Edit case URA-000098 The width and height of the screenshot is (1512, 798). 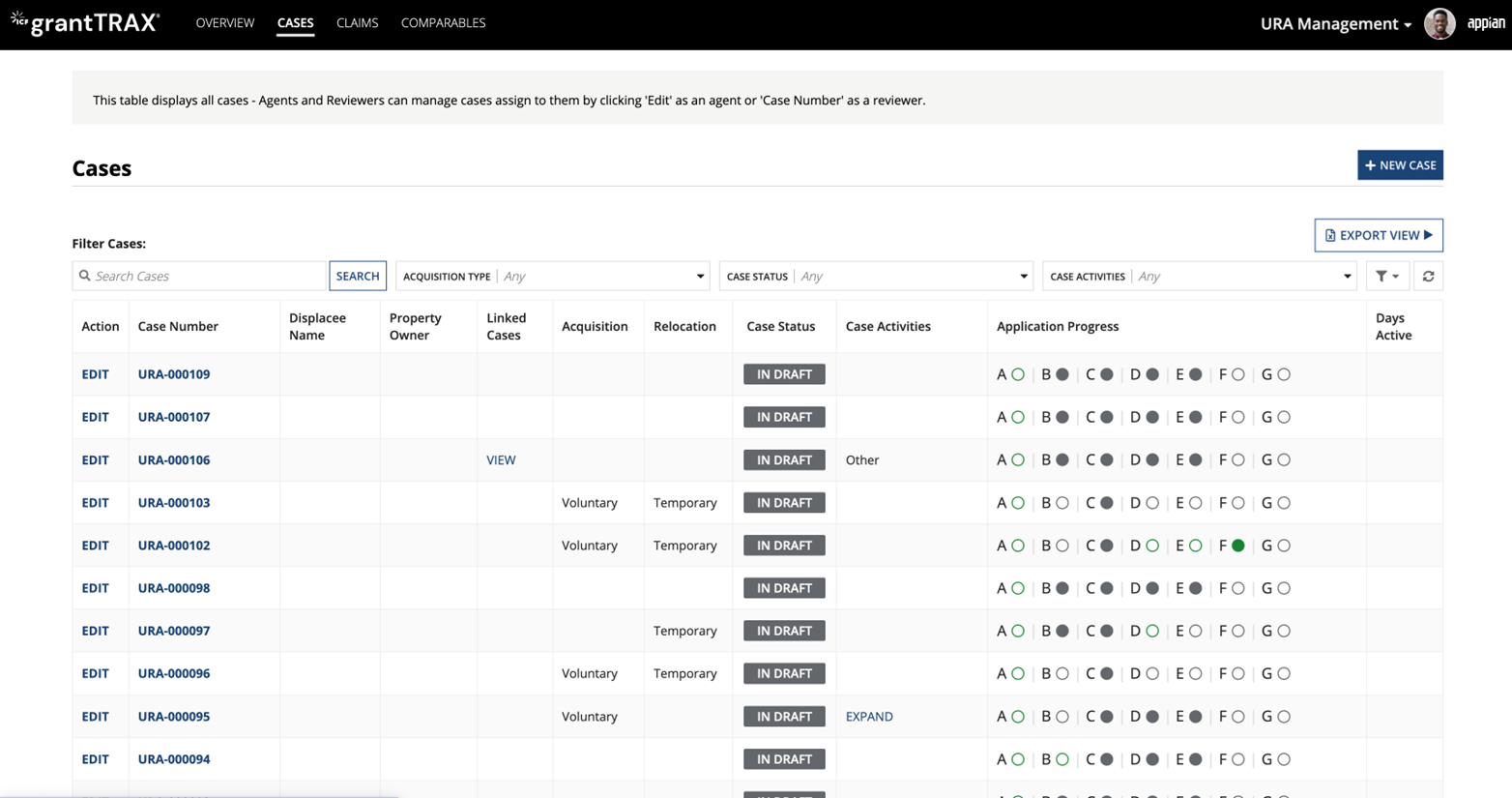(x=95, y=588)
